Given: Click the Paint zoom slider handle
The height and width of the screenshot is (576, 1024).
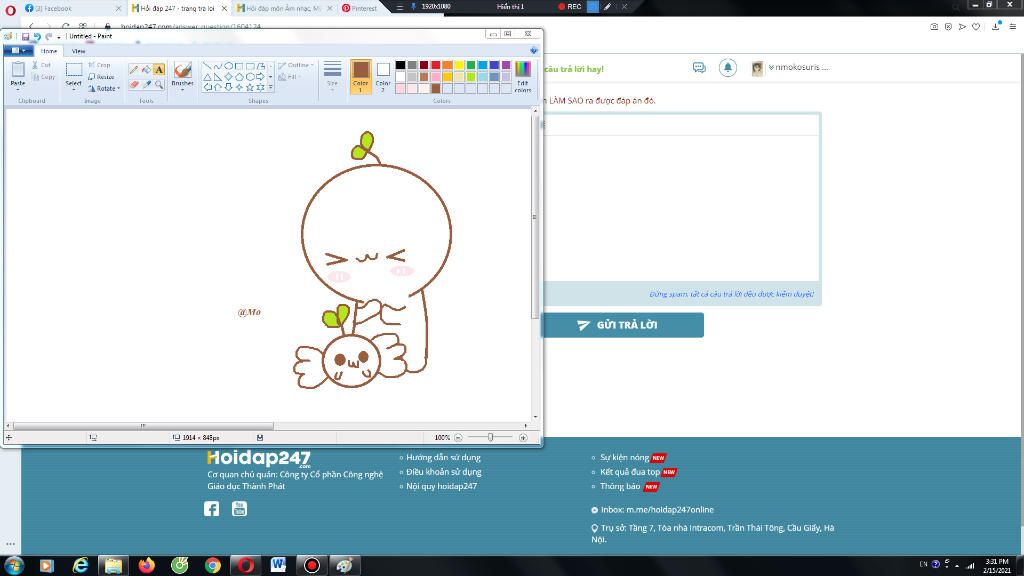Looking at the screenshot, I should point(490,438).
